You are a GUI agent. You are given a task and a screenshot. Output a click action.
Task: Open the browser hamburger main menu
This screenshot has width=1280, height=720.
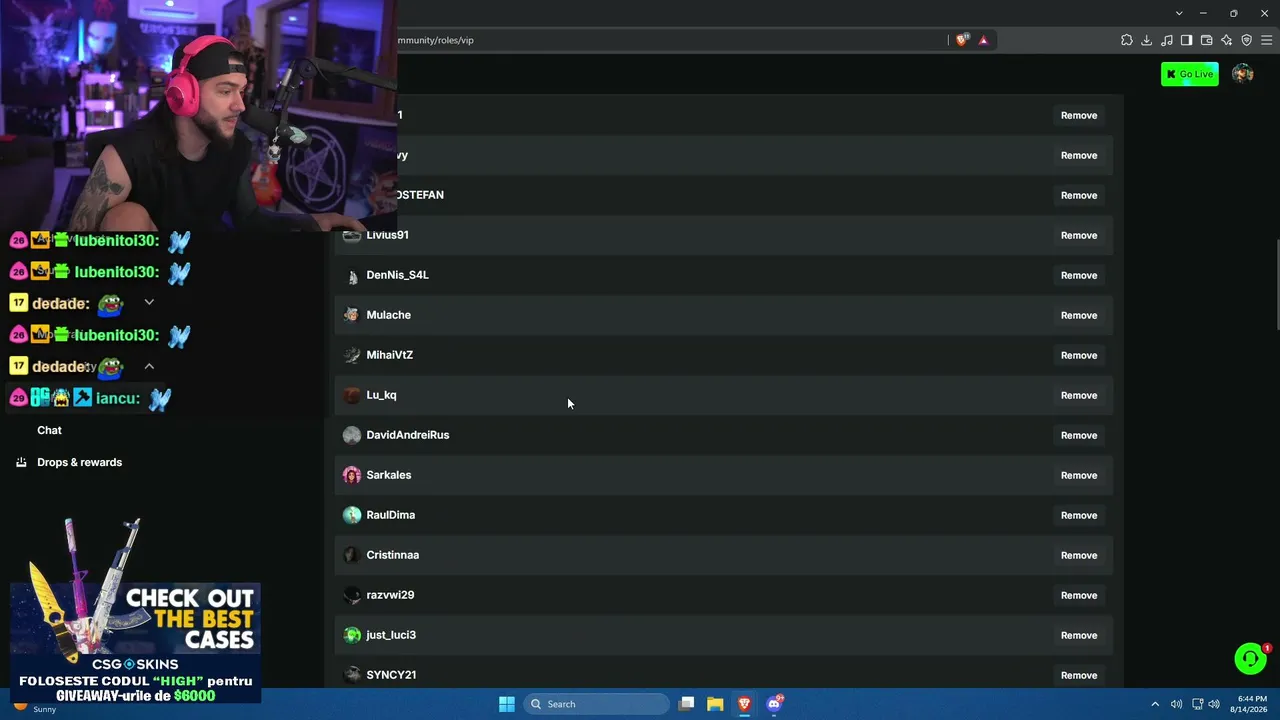[1266, 40]
